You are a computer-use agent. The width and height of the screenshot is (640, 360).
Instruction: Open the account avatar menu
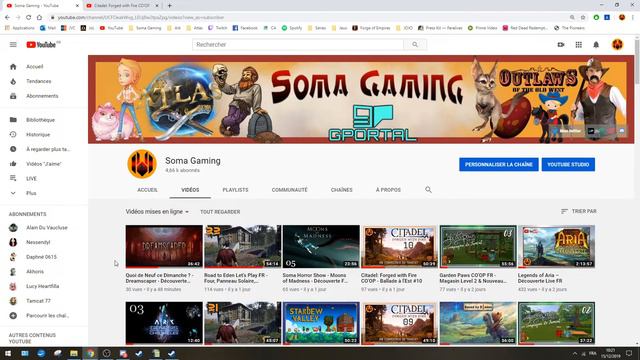pyautogui.click(x=617, y=44)
